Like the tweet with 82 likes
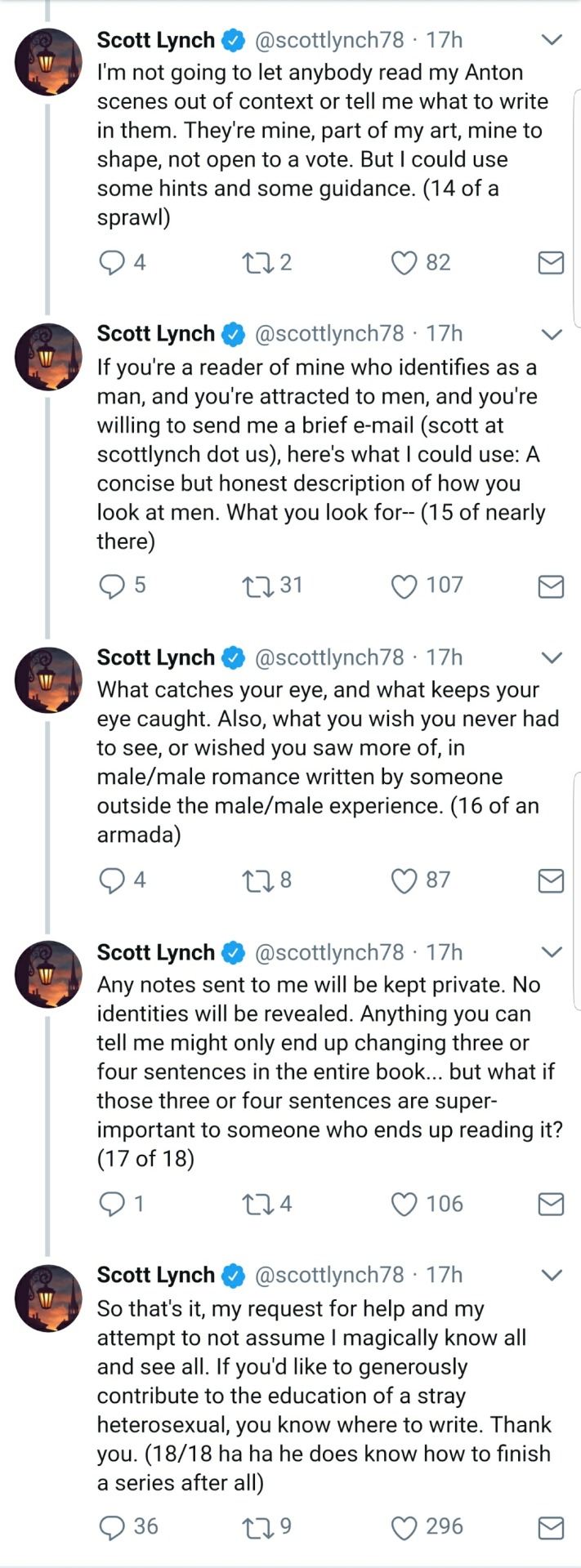Image resolution: width=581 pixels, height=1568 pixels. point(404,262)
